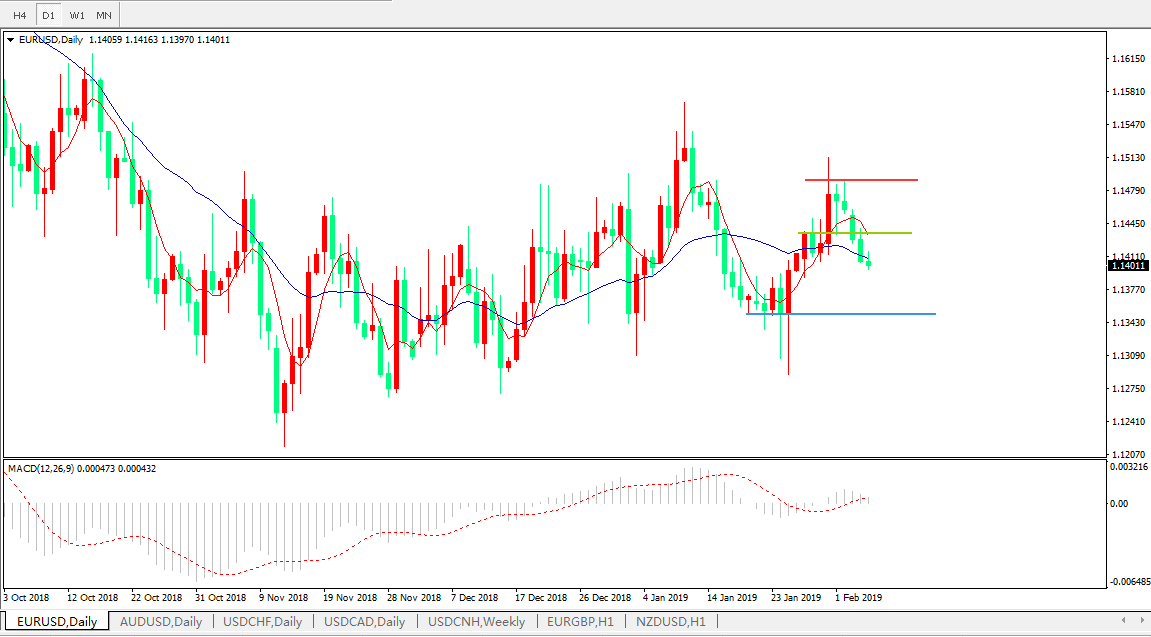Select the EURGBP,H1 chart tab
Image resolution: width=1151 pixels, height=637 pixels.
pos(580,622)
